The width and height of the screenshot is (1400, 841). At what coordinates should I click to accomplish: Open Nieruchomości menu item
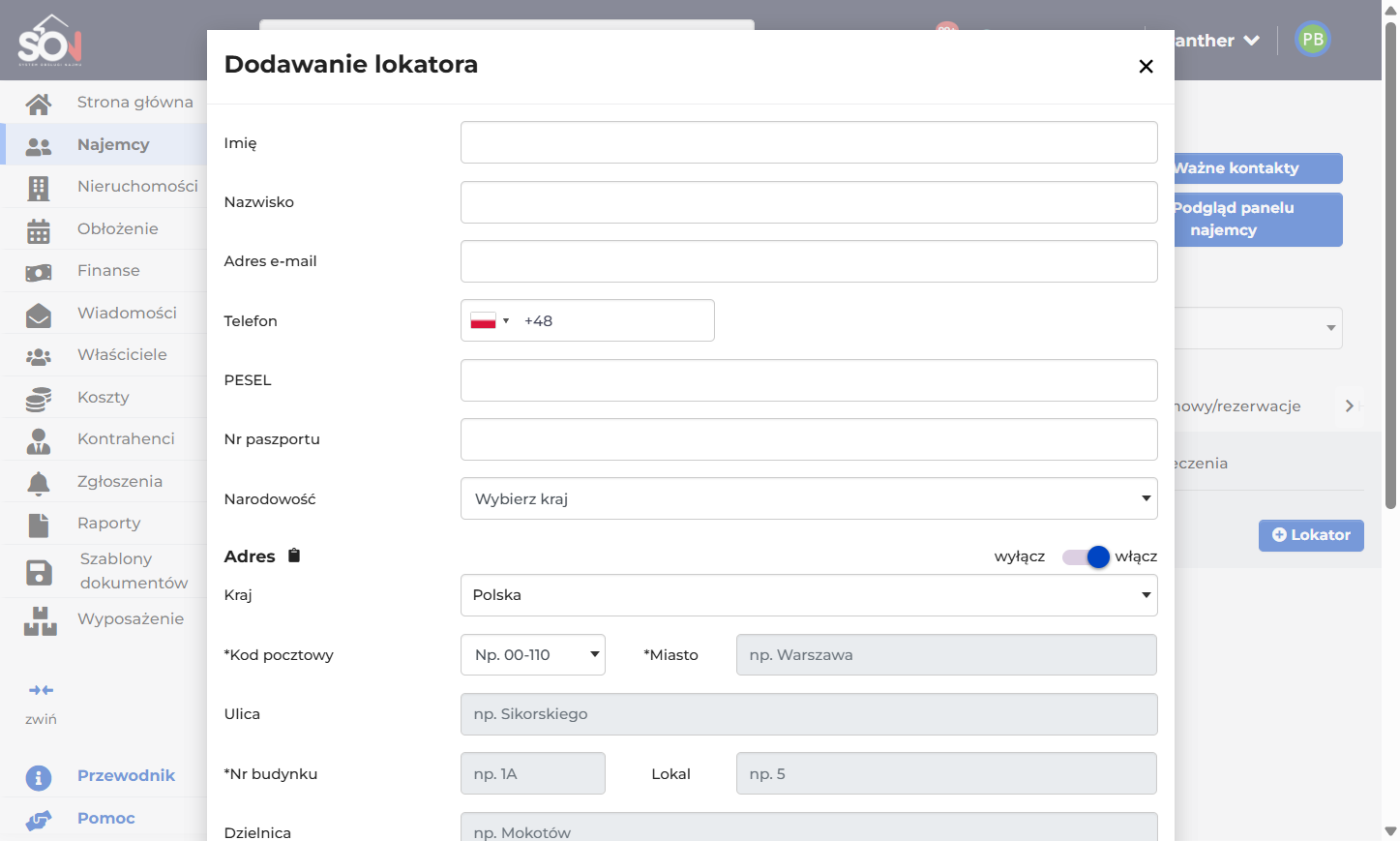click(x=104, y=187)
